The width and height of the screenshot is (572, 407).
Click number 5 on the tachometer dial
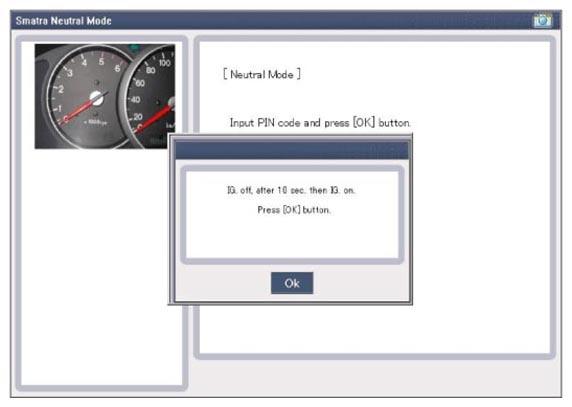[101, 61]
